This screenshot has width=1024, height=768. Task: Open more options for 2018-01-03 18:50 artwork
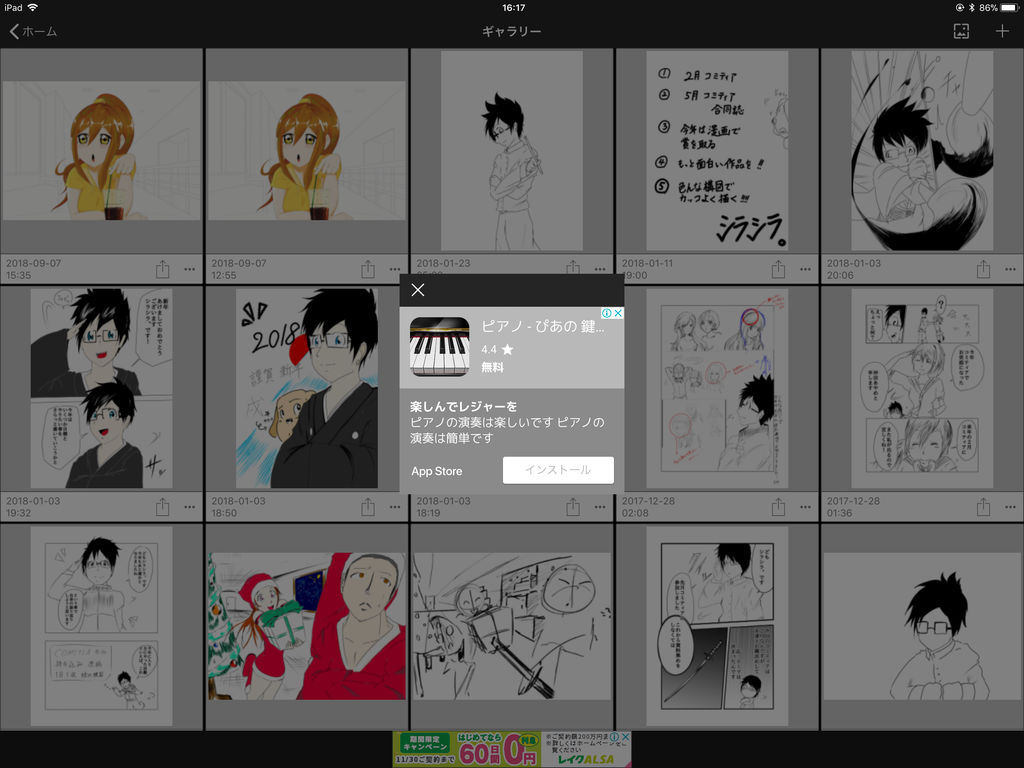click(x=394, y=507)
